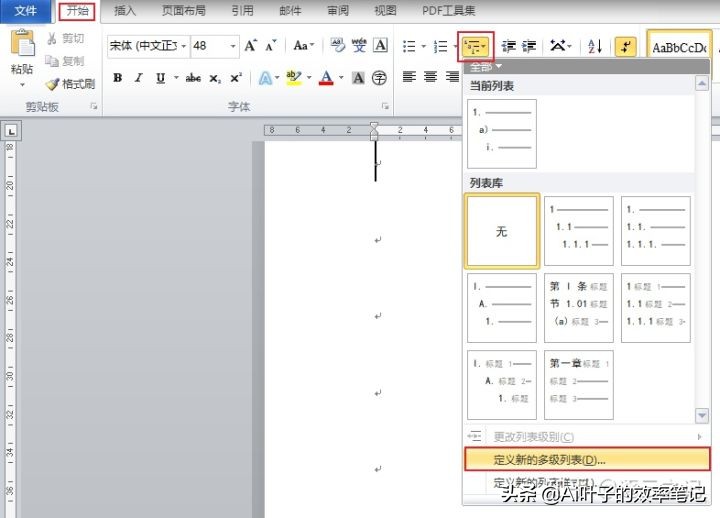720x518 pixels.
Task: Open the underline style dropdown arrow
Action: (176, 78)
